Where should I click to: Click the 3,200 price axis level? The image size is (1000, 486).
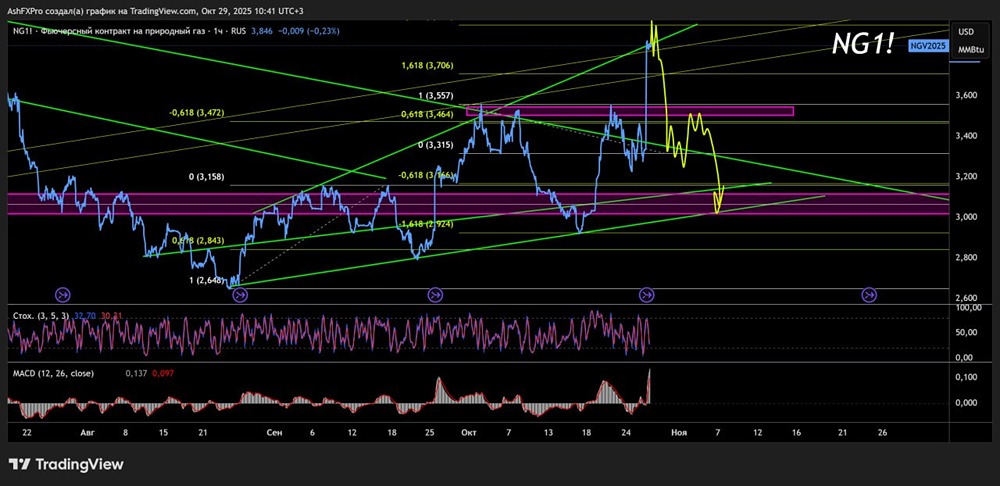point(968,177)
